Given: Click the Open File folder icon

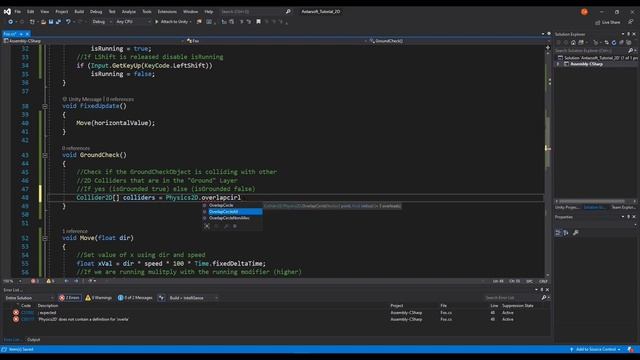Looking at the screenshot, I should tap(43, 22).
